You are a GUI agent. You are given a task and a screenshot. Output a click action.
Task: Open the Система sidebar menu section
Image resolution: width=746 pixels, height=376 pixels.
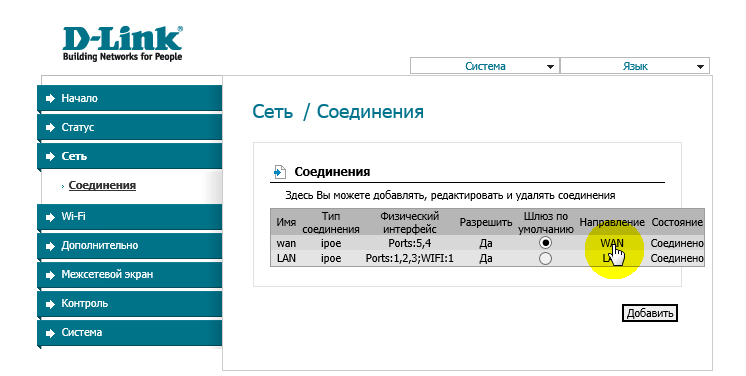tap(129, 333)
